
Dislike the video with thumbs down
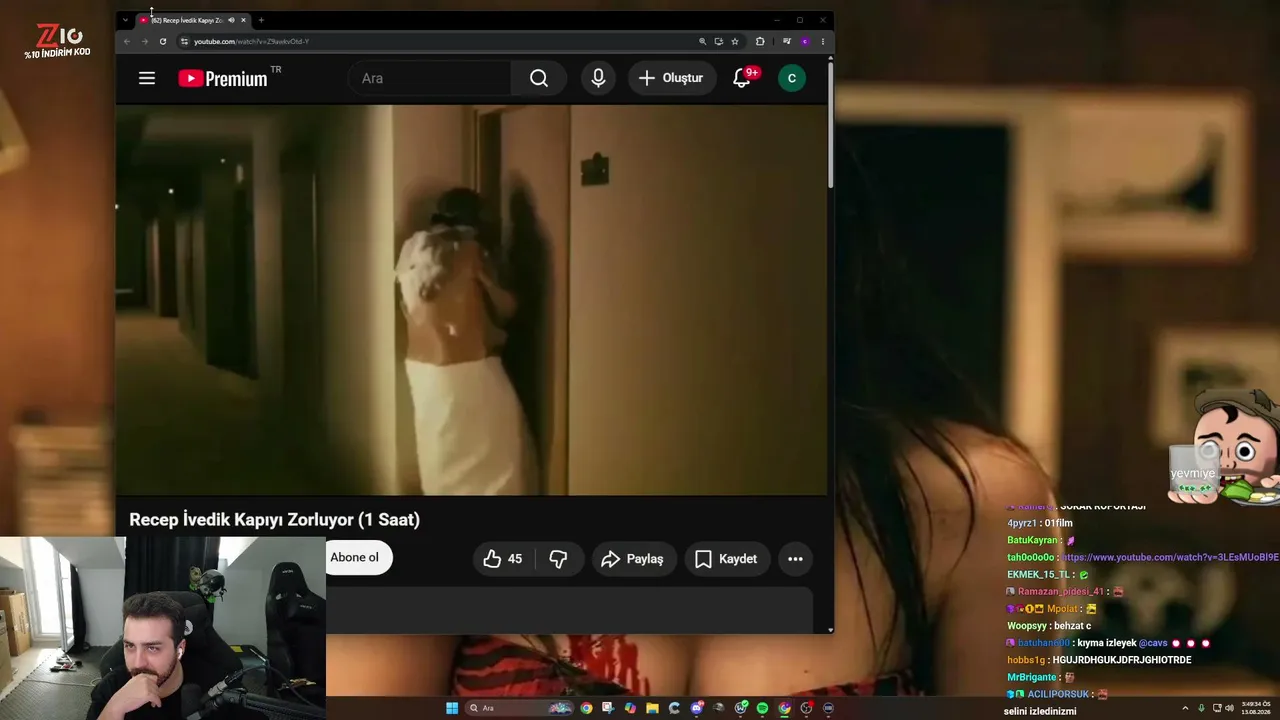pyautogui.click(x=558, y=559)
